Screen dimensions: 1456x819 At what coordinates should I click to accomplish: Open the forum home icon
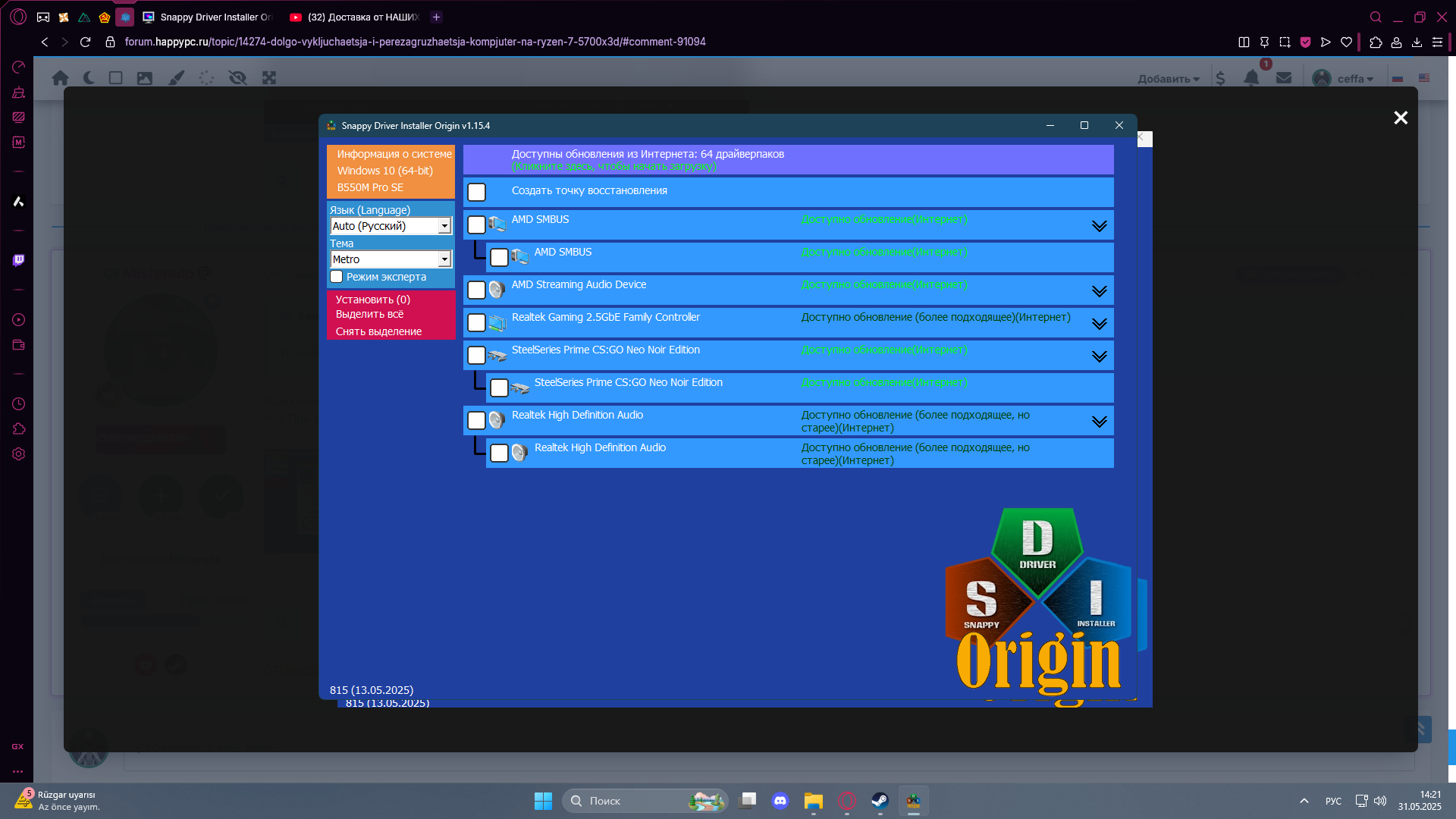(61, 77)
